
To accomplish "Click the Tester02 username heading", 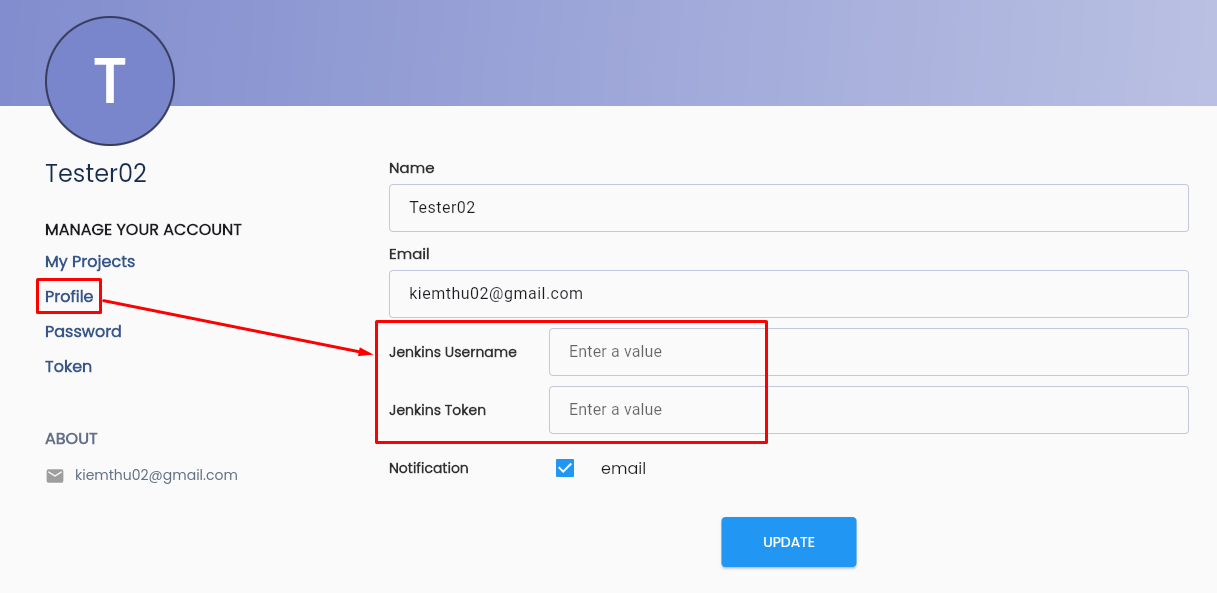I will 96,174.
